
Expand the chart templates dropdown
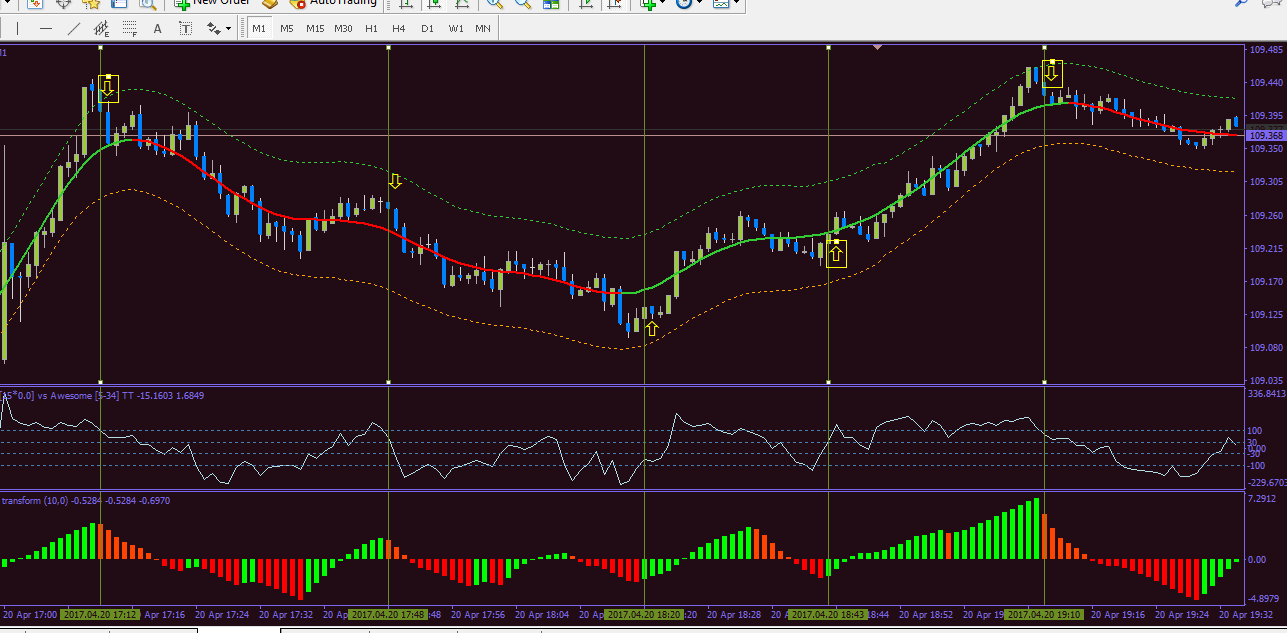pyautogui.click(x=737, y=3)
